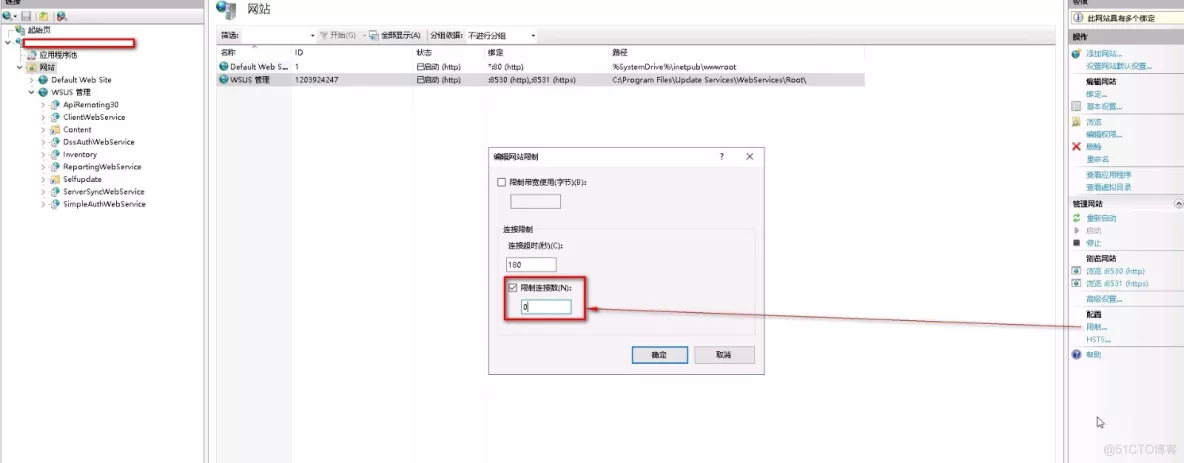The image size is (1184, 463).
Task: Click the connect-to-server globe toolbar icon
Action: [7, 16]
